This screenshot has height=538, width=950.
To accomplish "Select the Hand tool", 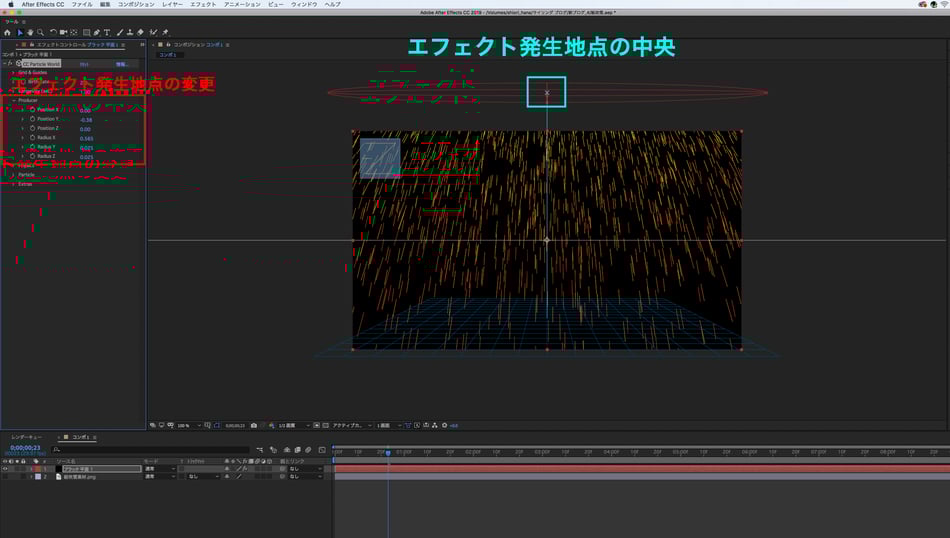I will point(30,32).
